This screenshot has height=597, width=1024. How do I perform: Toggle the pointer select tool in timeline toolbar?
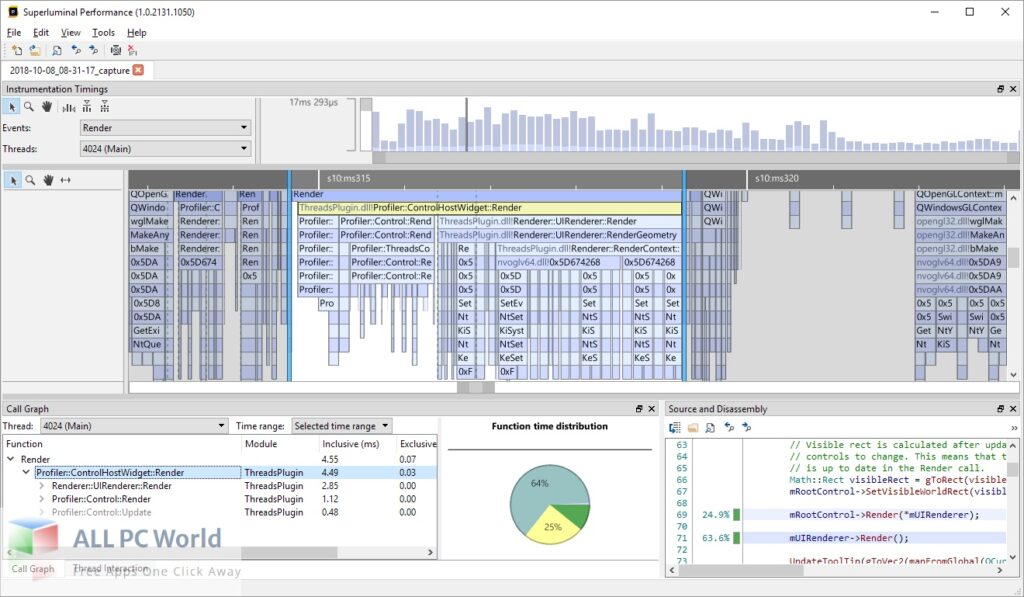coord(13,180)
